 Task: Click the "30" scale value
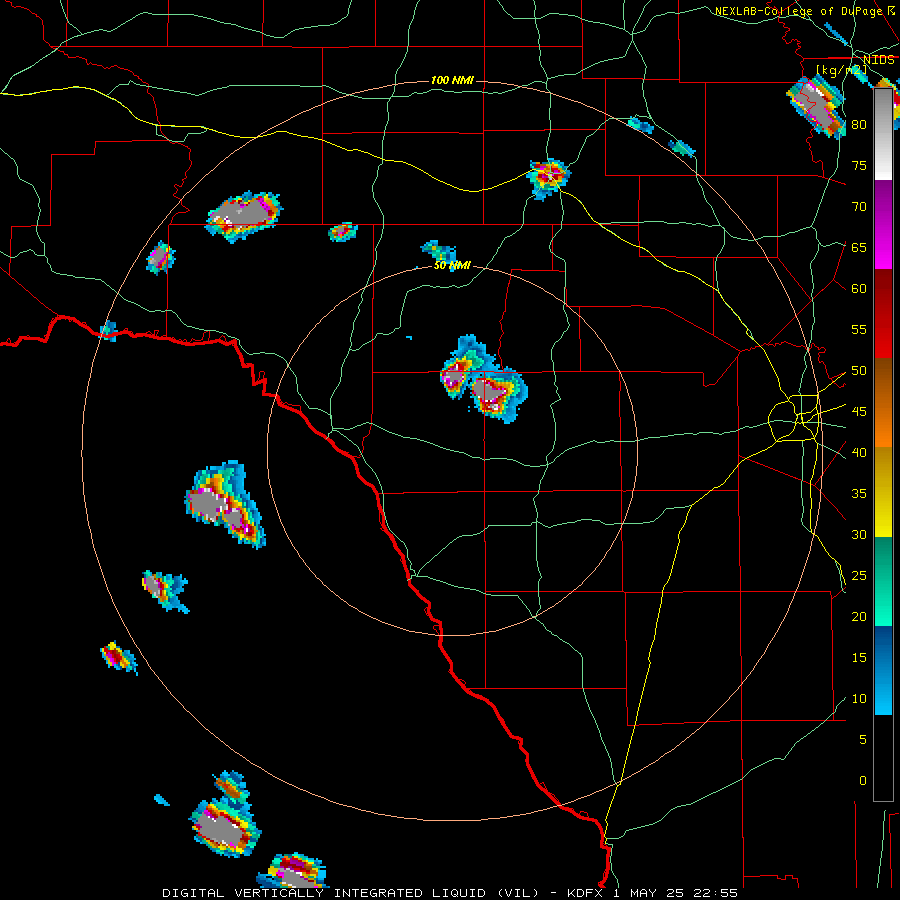coord(859,534)
